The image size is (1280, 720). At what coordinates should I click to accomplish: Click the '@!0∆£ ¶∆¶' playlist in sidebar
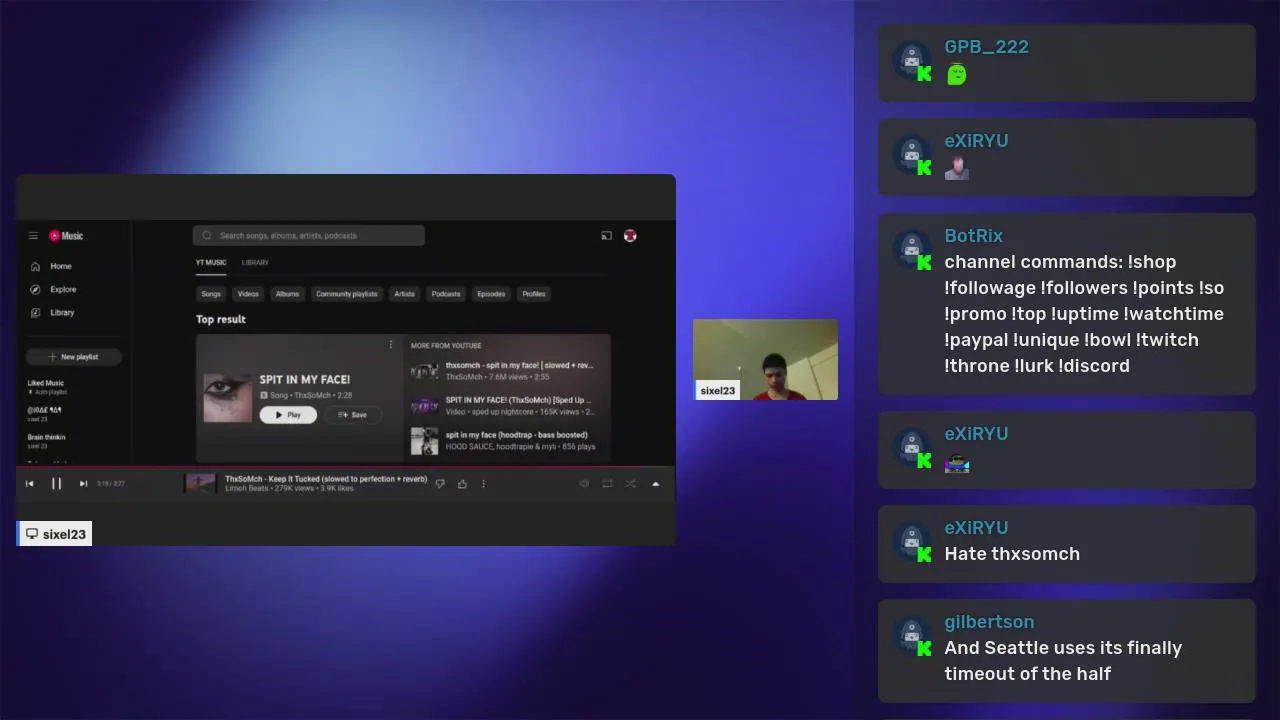(45, 414)
